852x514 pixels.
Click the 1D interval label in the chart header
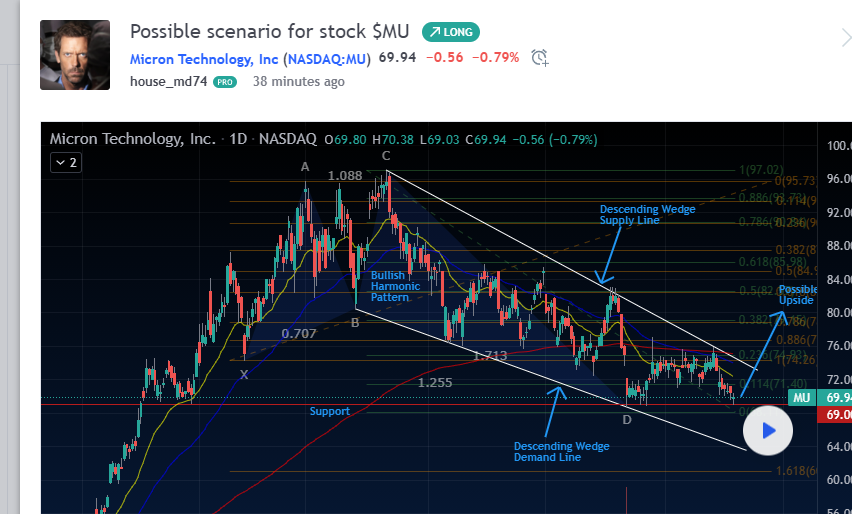(x=238, y=139)
